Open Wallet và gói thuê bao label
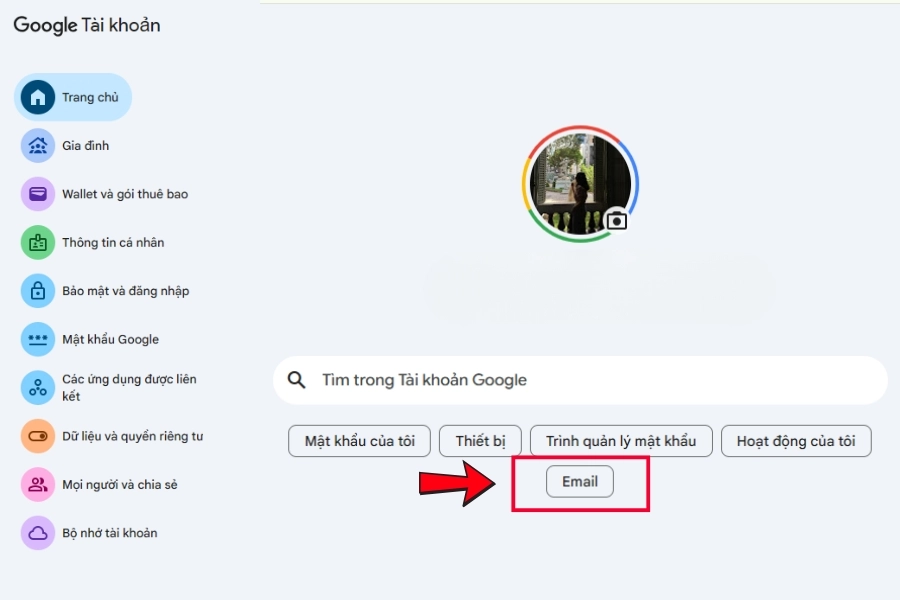 (125, 194)
